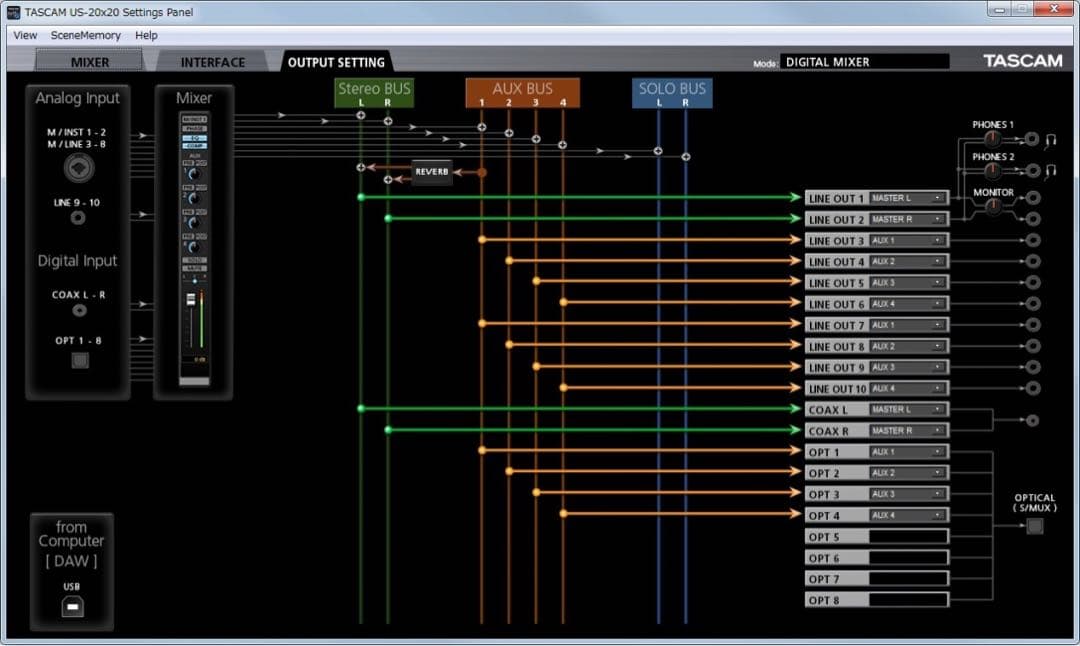Open the LINE OUT 1 source dropdown
Viewport: 1080px width, 646px height.
[x=907, y=198]
